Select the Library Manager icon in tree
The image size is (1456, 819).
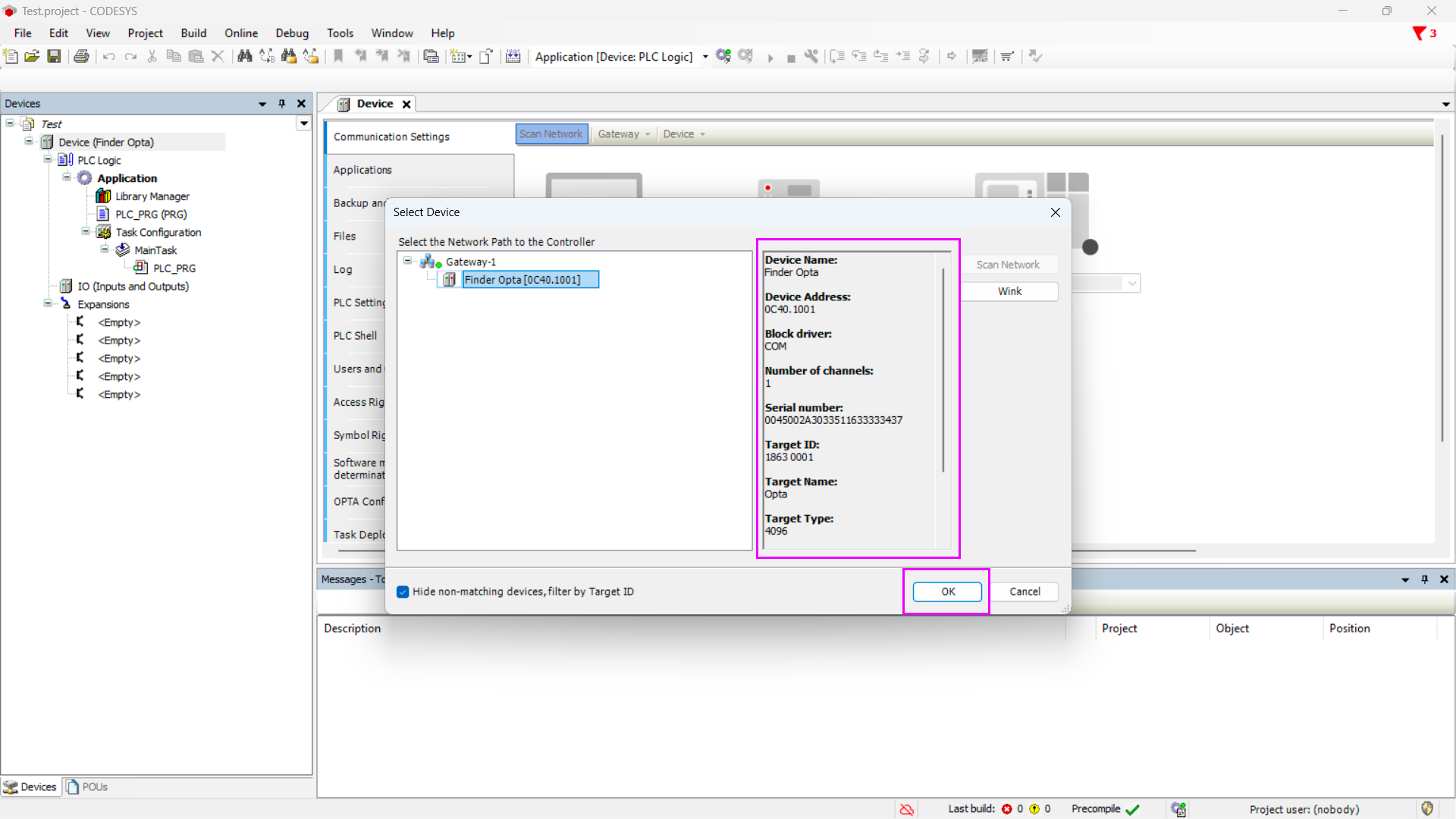point(104,196)
